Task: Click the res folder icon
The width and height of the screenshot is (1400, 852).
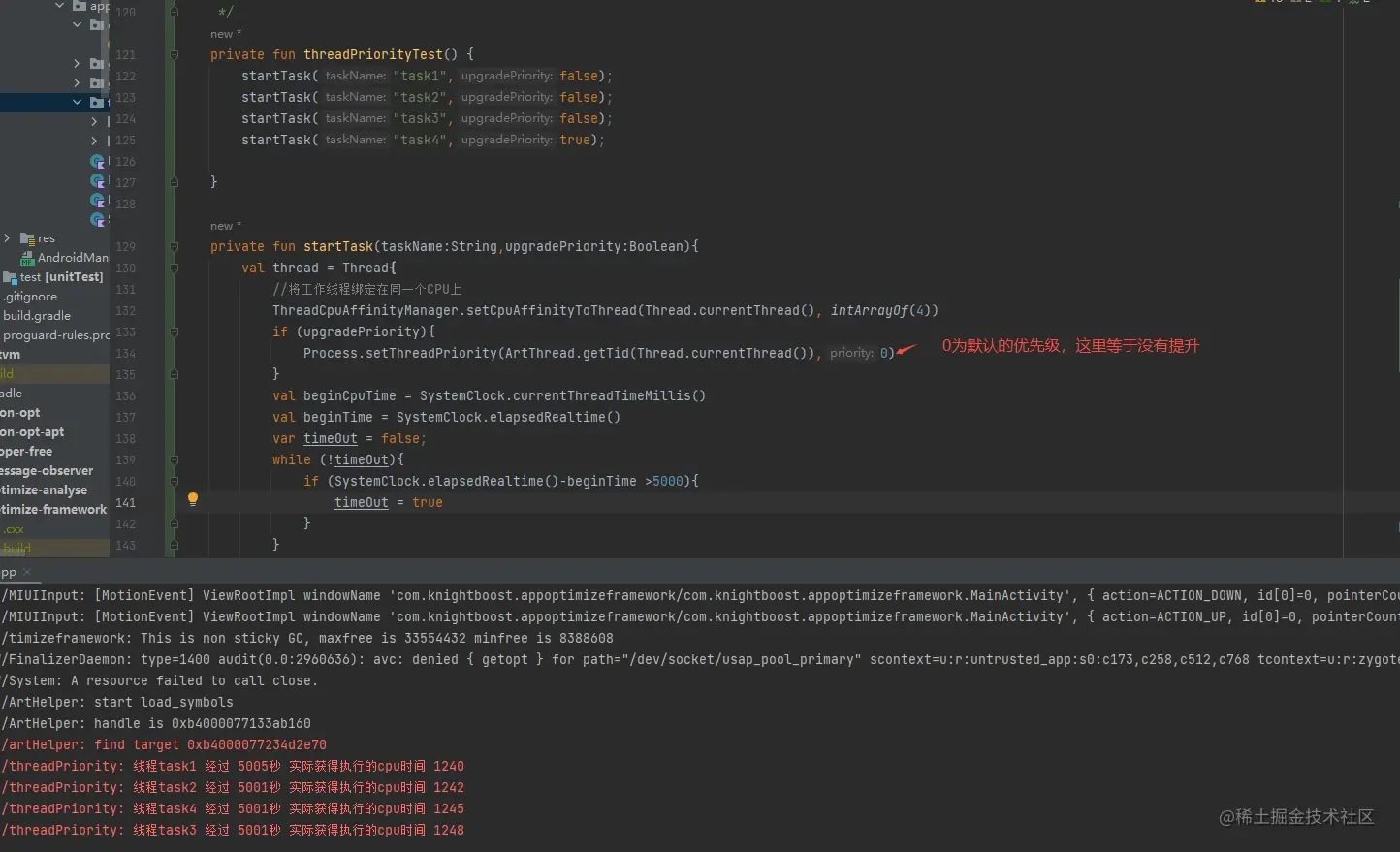Action: (x=27, y=238)
